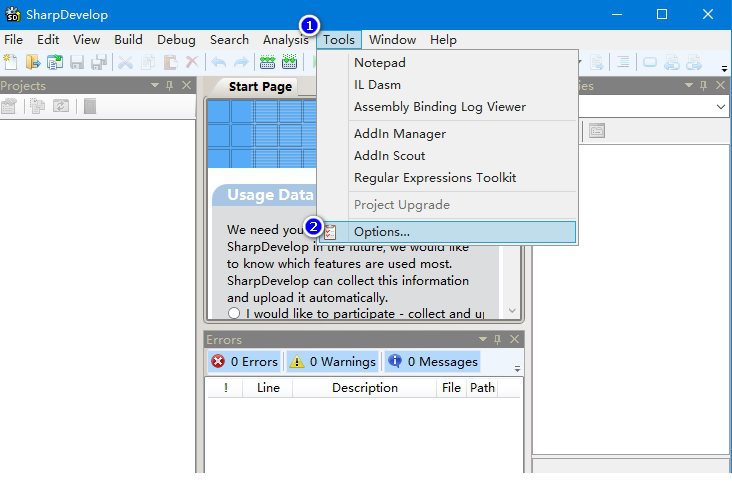
Task: Pin the Errors panel
Action: point(498,339)
